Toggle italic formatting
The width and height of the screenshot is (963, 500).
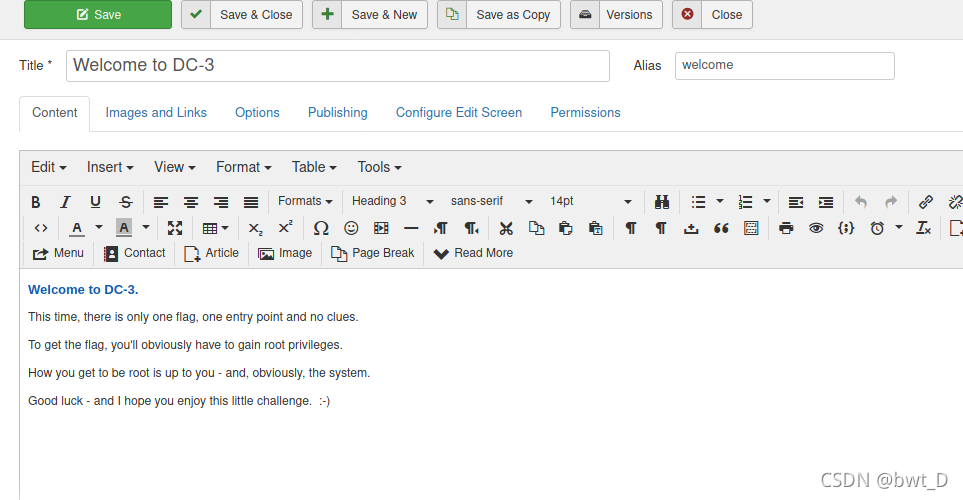pyautogui.click(x=65, y=201)
